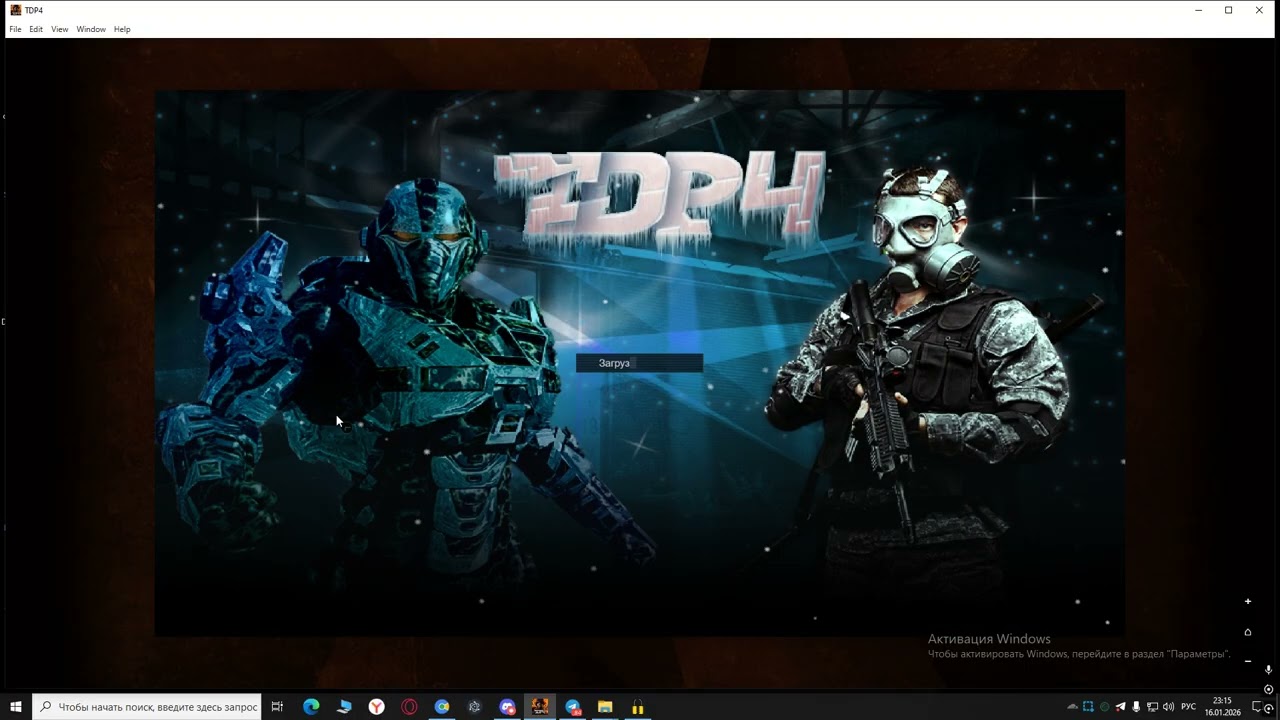Click the Загруз loading bar
Image resolution: width=1280 pixels, height=720 pixels.
[x=639, y=363]
